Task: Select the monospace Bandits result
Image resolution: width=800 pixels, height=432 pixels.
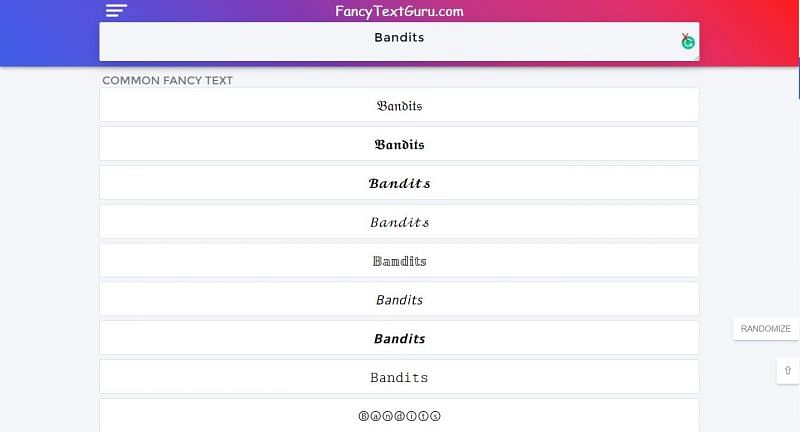Action: tap(399, 377)
